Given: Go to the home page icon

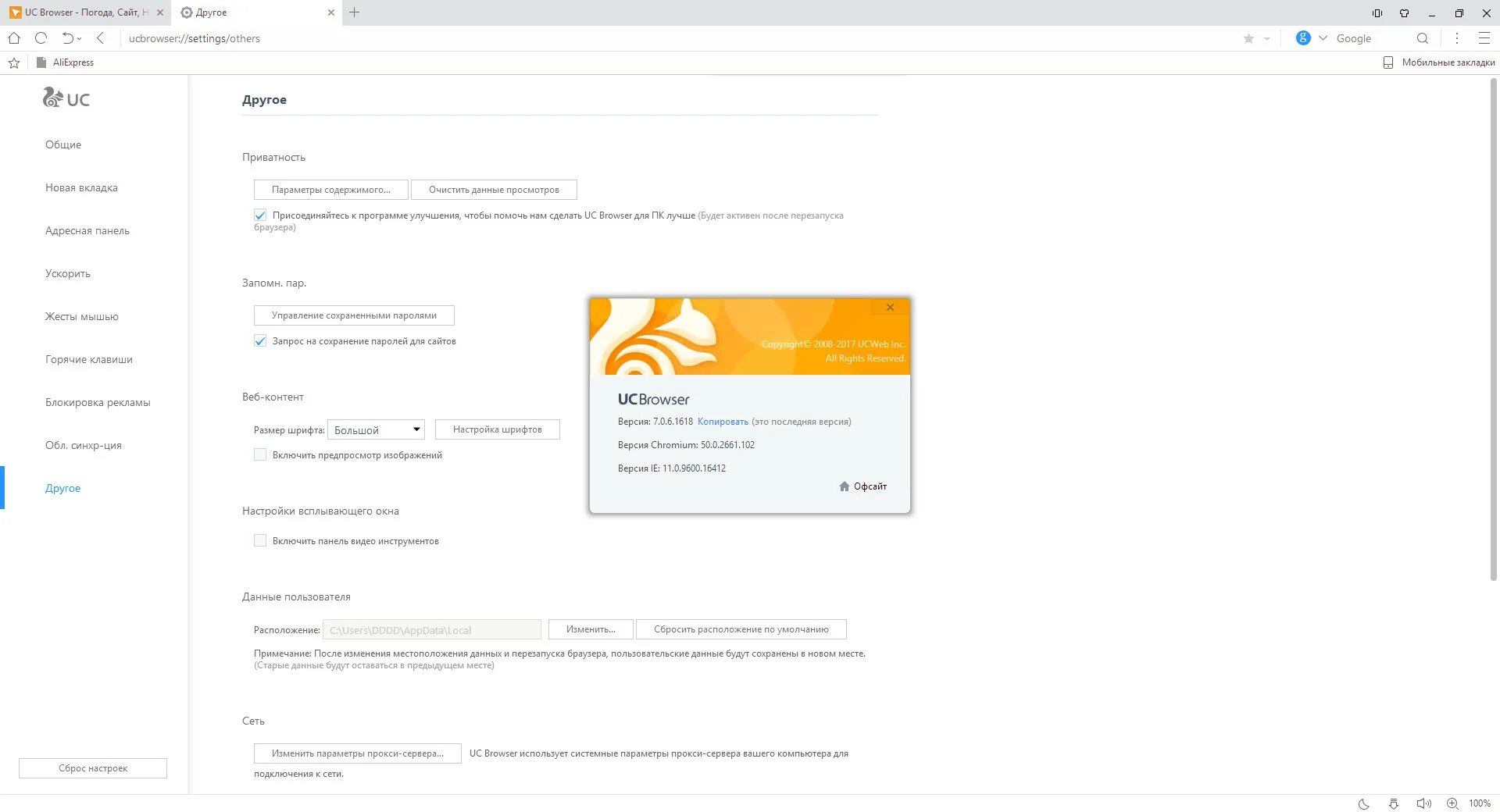Looking at the screenshot, I should pos(14,38).
